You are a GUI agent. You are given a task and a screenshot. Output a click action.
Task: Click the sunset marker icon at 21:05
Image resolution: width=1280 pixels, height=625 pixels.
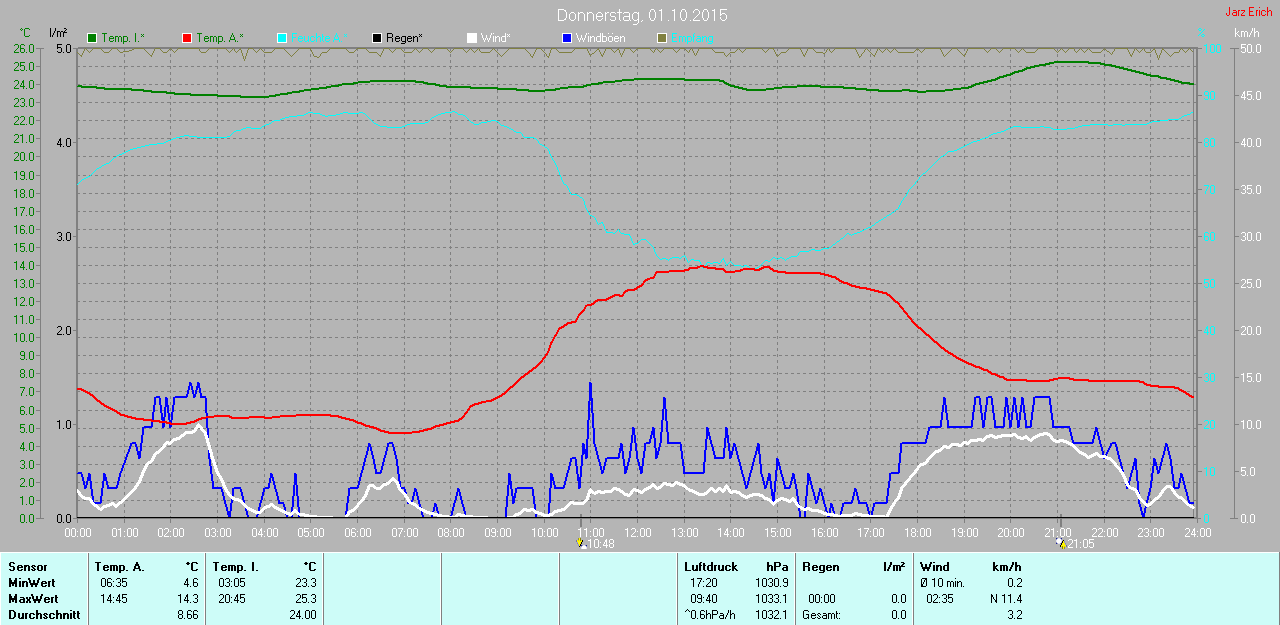click(1061, 543)
